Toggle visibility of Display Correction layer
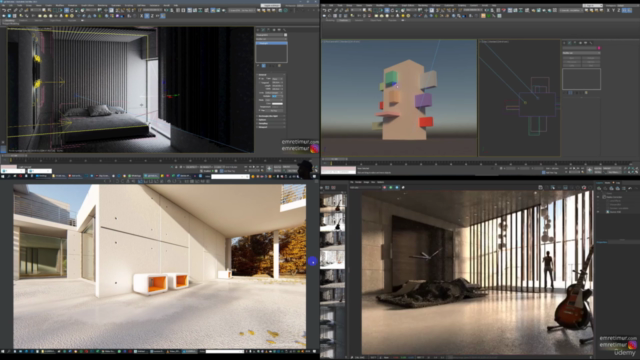The image size is (640, 360). 598,197
